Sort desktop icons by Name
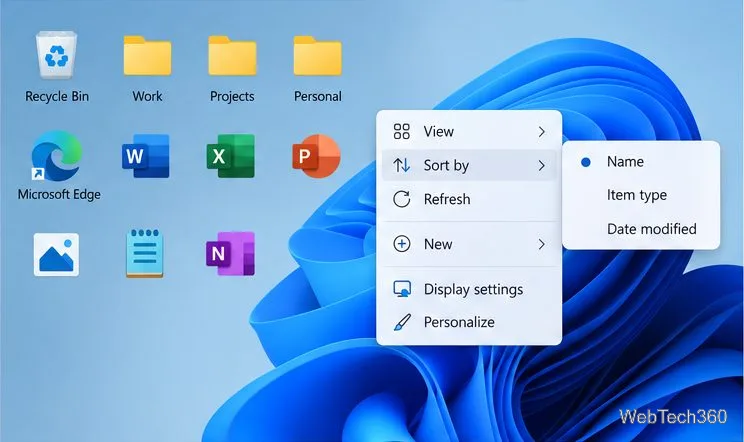 [x=641, y=162]
